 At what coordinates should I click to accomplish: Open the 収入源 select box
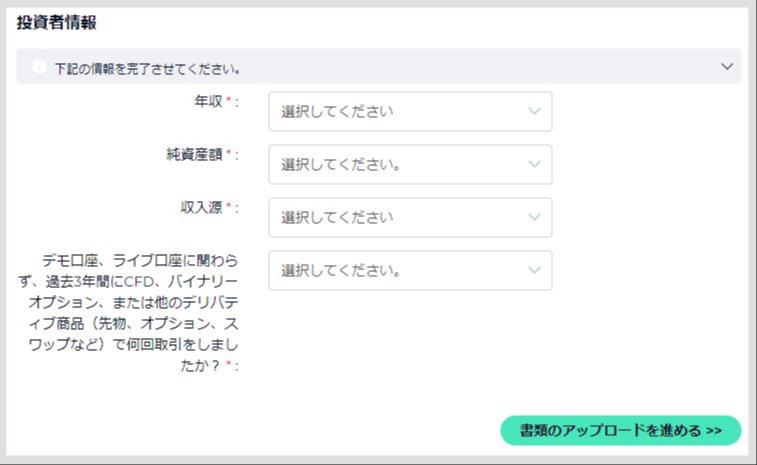coord(410,217)
